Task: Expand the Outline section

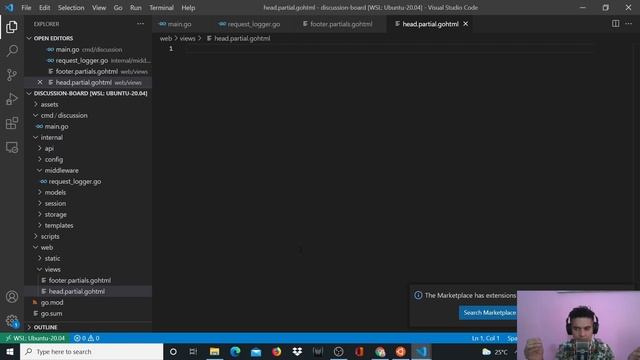Action: pos(45,327)
